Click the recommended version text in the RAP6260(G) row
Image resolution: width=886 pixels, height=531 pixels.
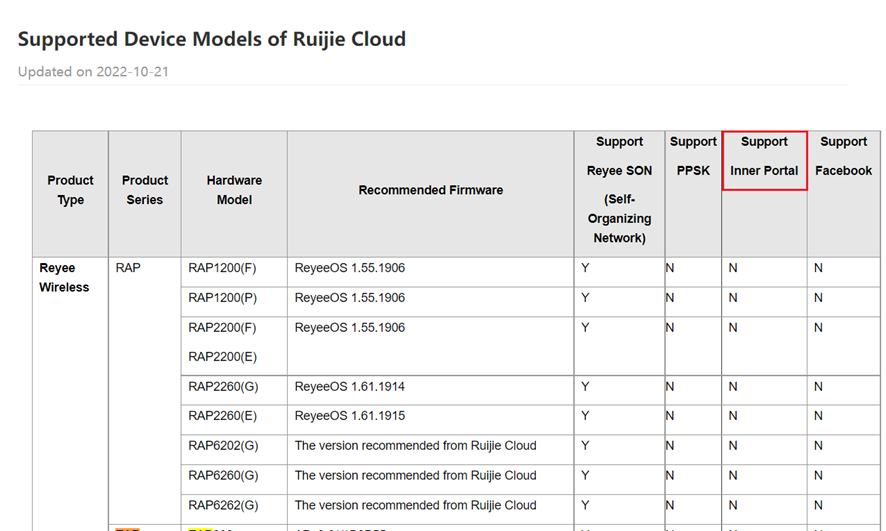tap(415, 476)
